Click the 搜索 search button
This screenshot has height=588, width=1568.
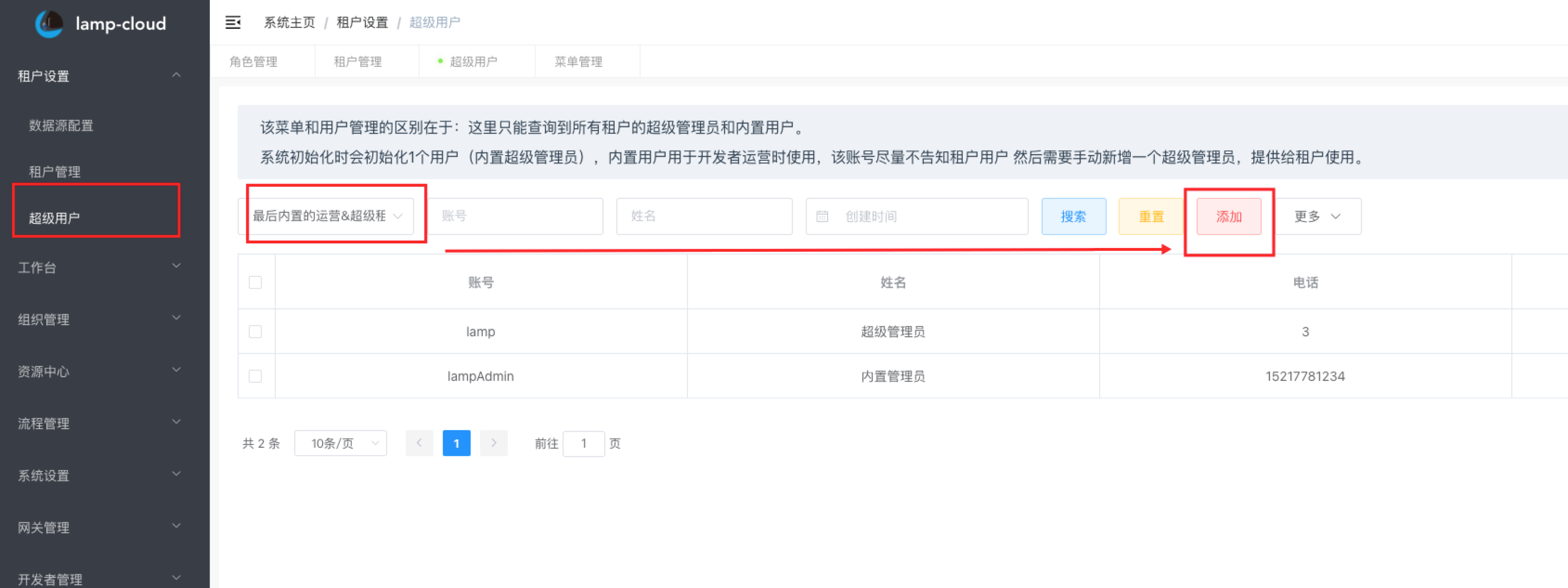click(1074, 216)
